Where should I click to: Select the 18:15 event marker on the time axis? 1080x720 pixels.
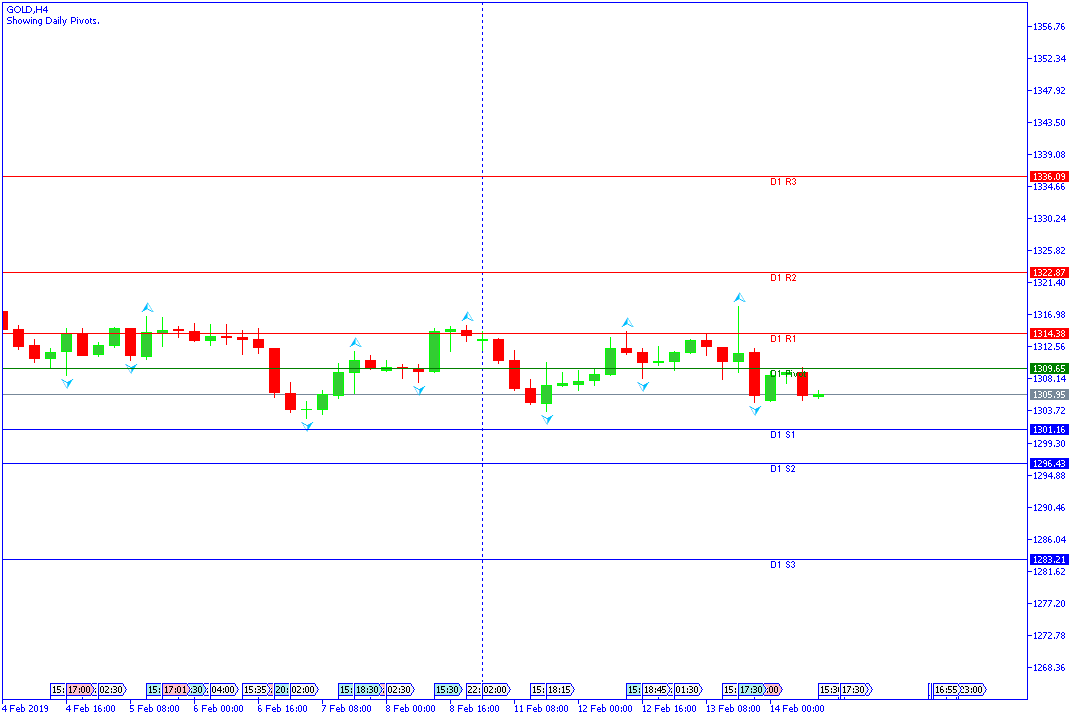tap(559, 690)
